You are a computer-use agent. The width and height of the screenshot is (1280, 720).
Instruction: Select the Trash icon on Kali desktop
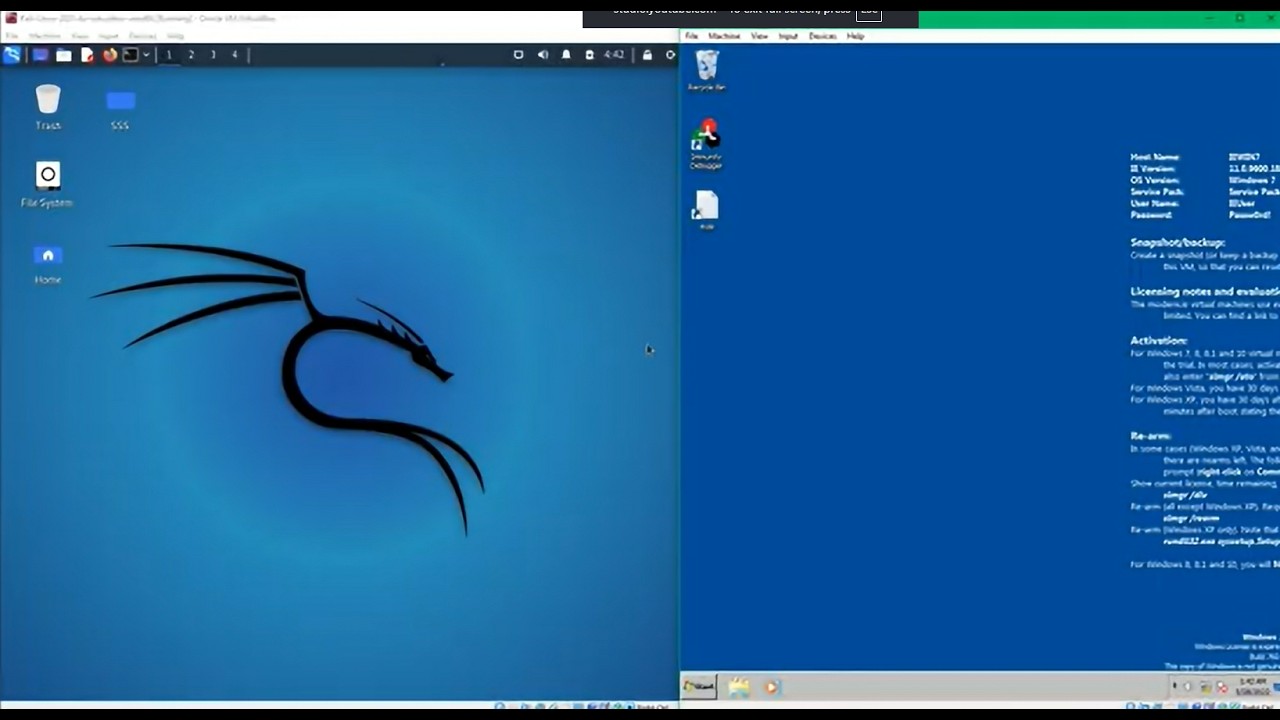pyautogui.click(x=48, y=108)
